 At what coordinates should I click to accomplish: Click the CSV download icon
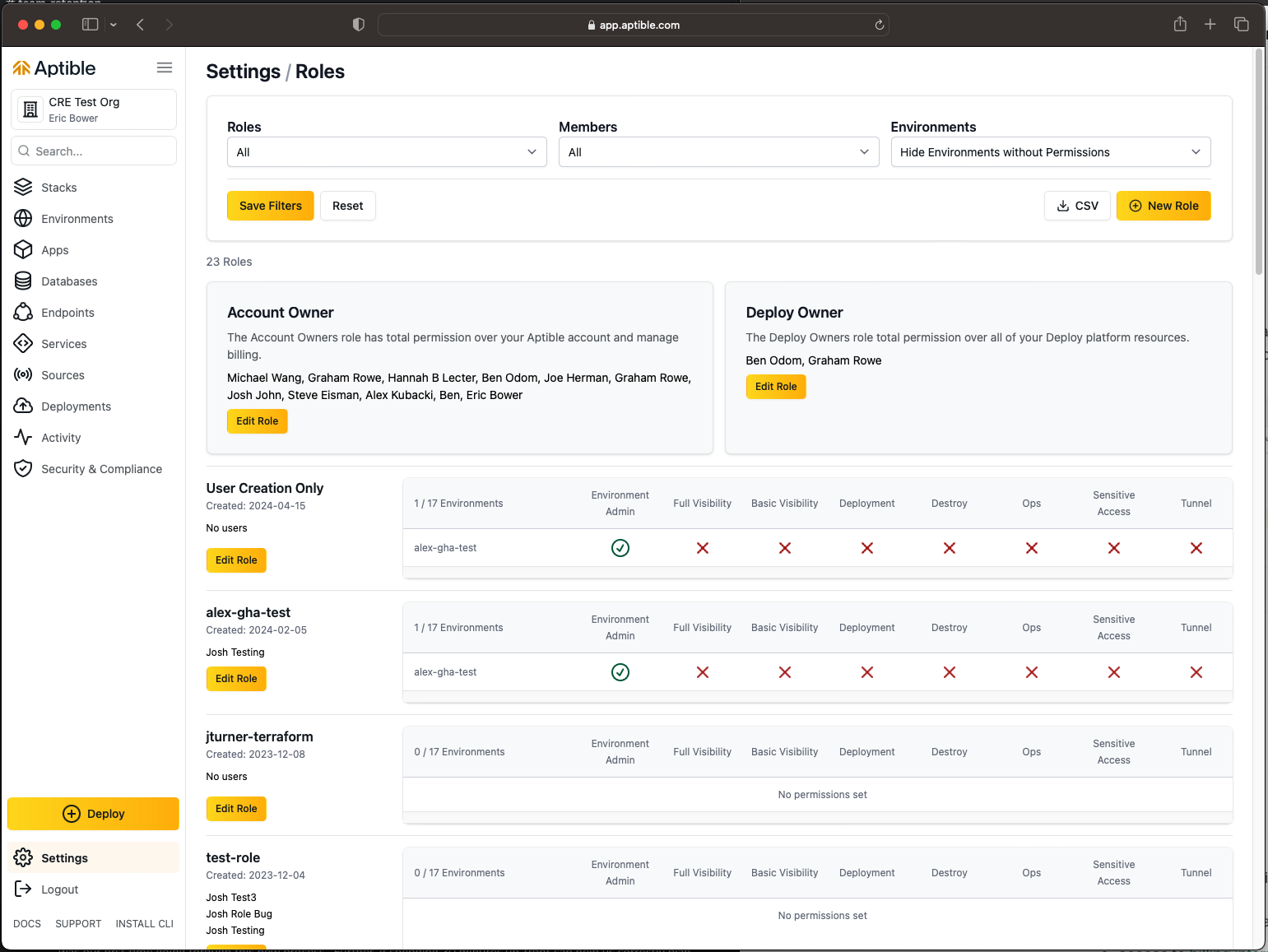[x=1063, y=206]
